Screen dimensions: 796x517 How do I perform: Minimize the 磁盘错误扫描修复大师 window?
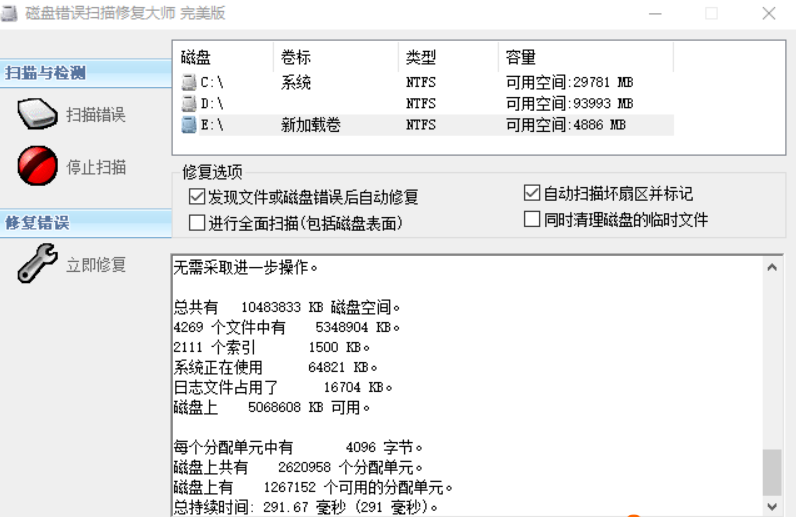click(655, 14)
